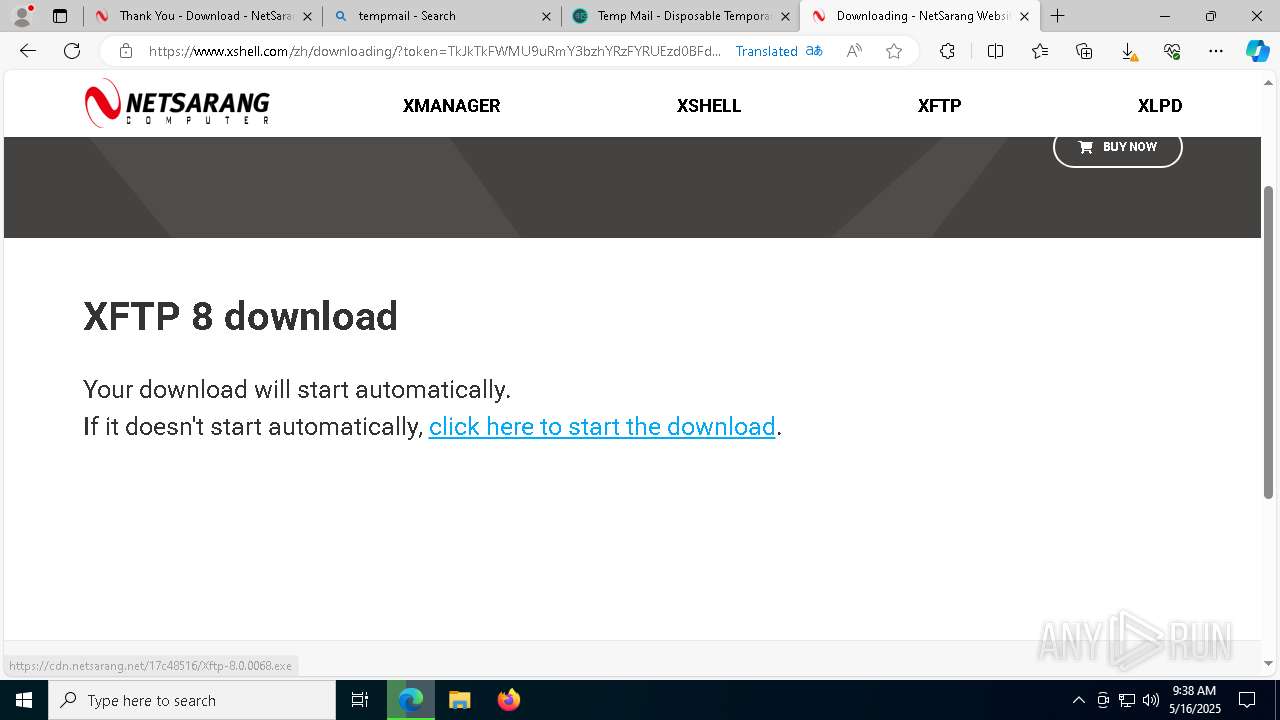Viewport: 1280px width, 720px height.
Task: Open the XLPD menu
Action: click(x=1160, y=106)
